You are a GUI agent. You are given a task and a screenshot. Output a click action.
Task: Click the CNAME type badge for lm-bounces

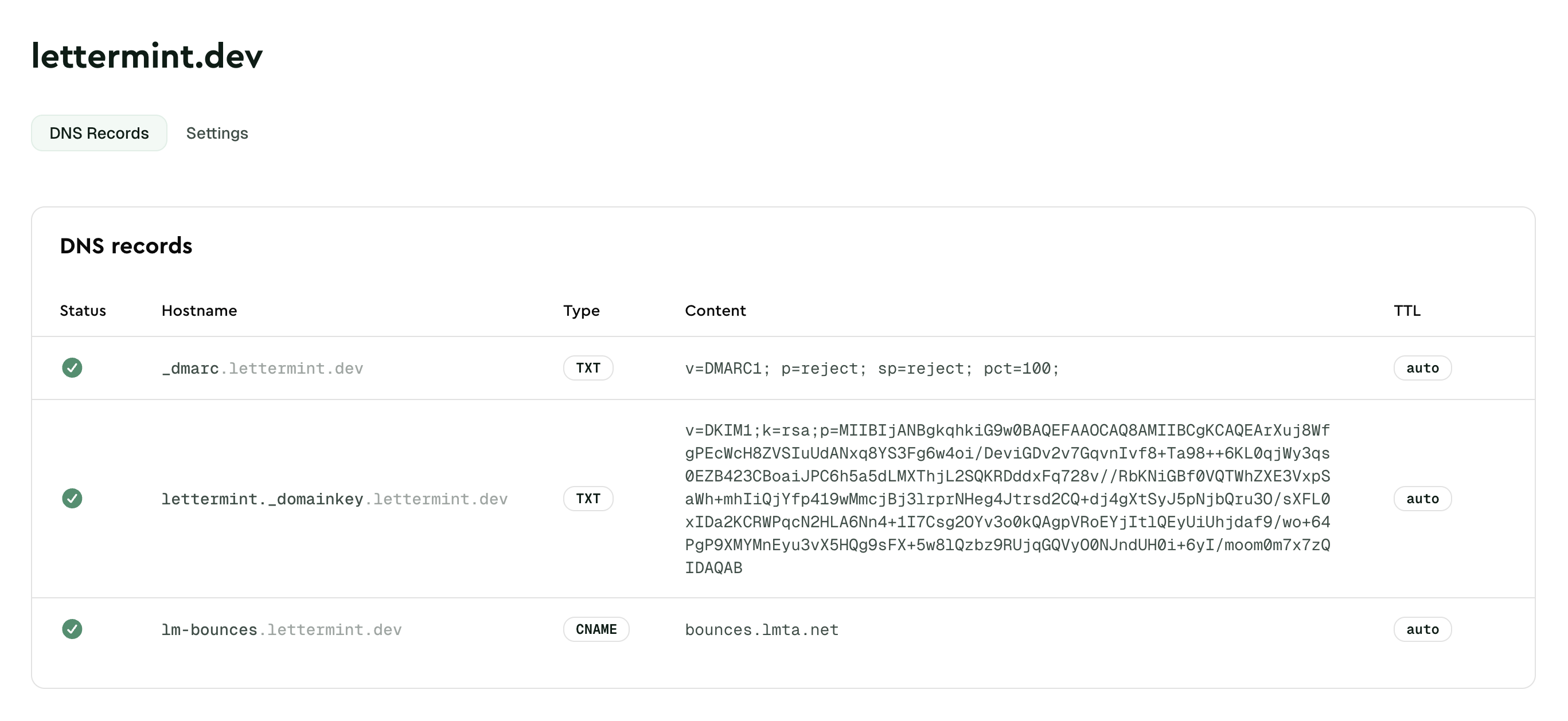coord(596,629)
